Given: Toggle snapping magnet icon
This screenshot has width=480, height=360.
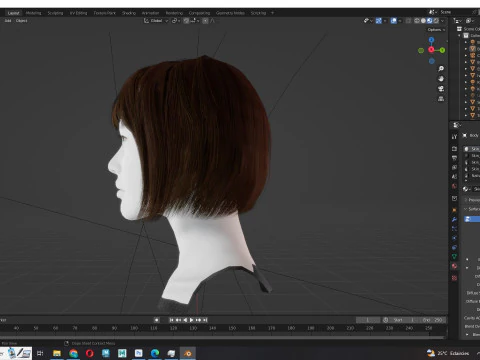Looking at the screenshot, I should point(186,21).
